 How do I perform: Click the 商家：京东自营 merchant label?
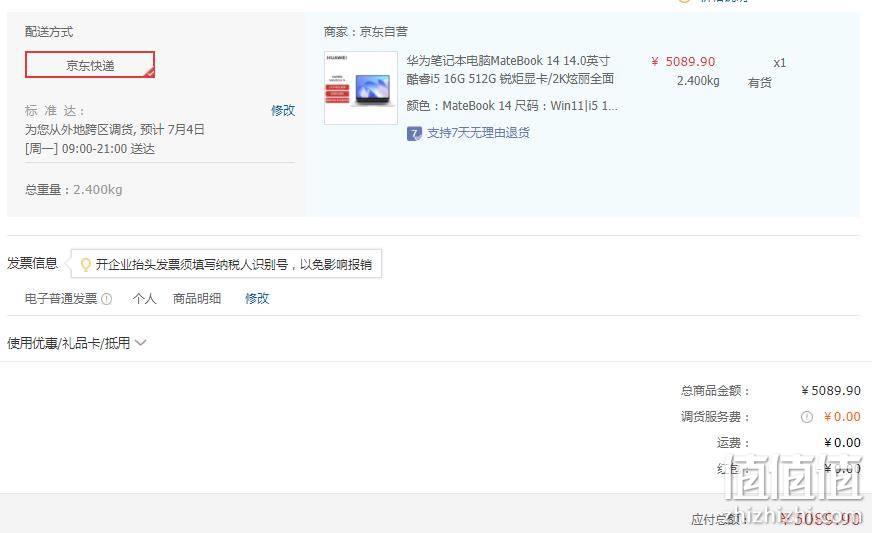click(x=365, y=32)
